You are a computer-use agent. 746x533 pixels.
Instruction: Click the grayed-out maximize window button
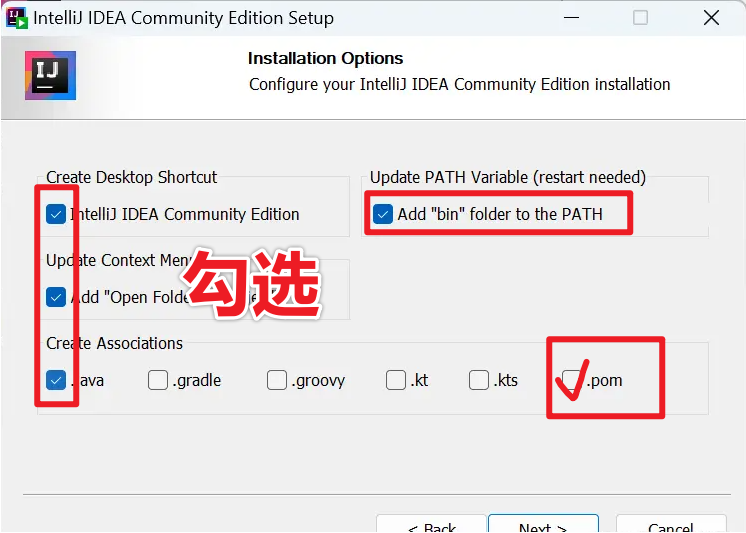640,18
